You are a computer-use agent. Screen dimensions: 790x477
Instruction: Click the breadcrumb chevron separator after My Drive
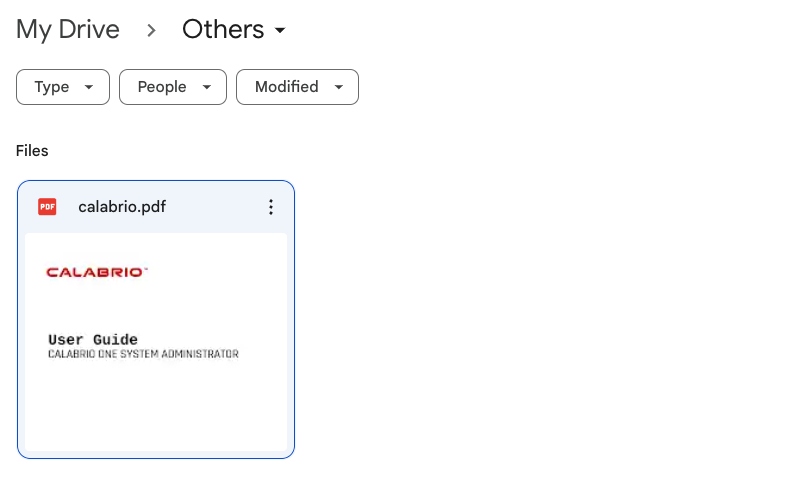point(151,30)
